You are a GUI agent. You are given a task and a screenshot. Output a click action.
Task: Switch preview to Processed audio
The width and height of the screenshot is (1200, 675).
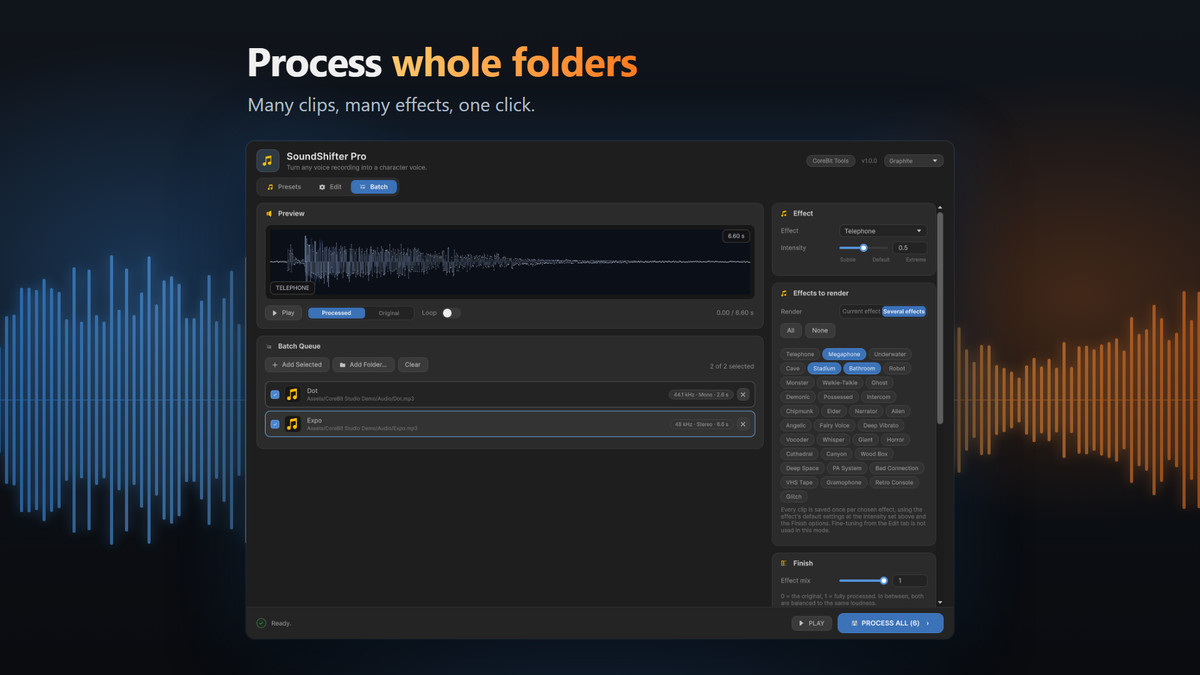point(336,313)
